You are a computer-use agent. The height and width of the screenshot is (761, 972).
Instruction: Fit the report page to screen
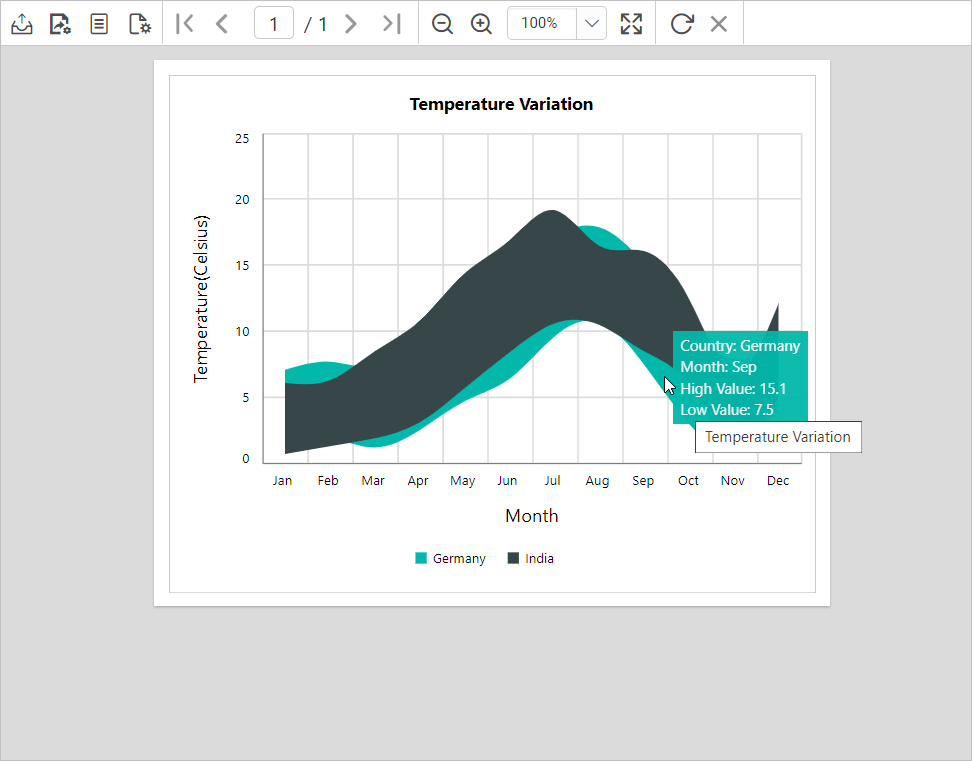coord(631,24)
